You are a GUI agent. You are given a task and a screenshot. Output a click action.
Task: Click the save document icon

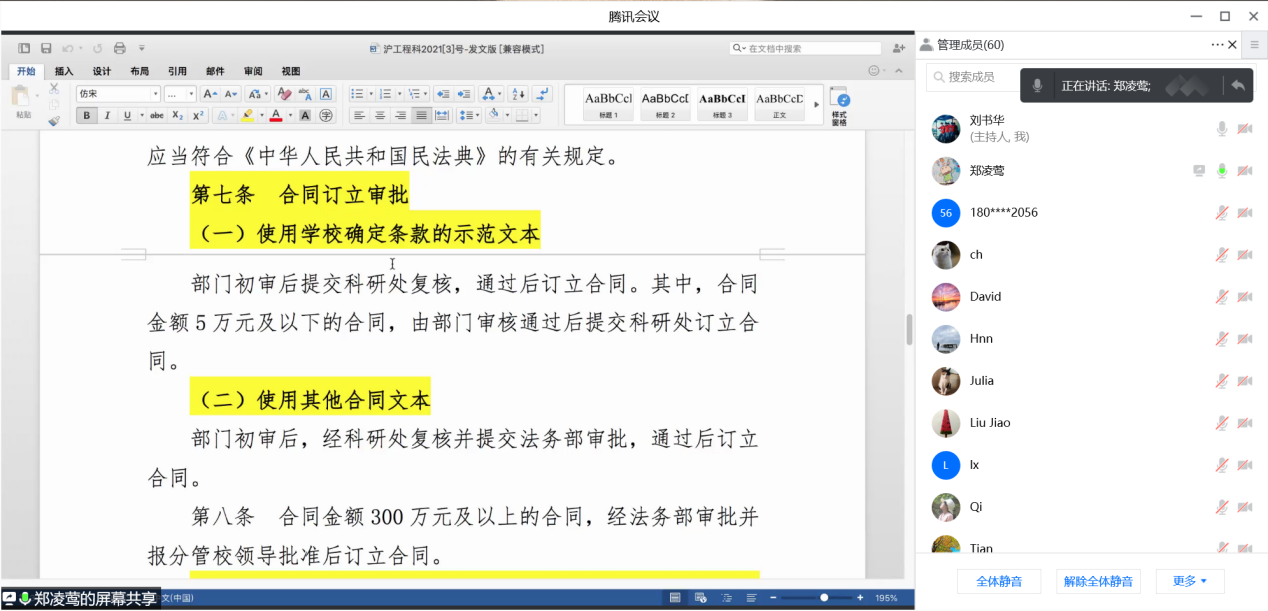coord(46,48)
